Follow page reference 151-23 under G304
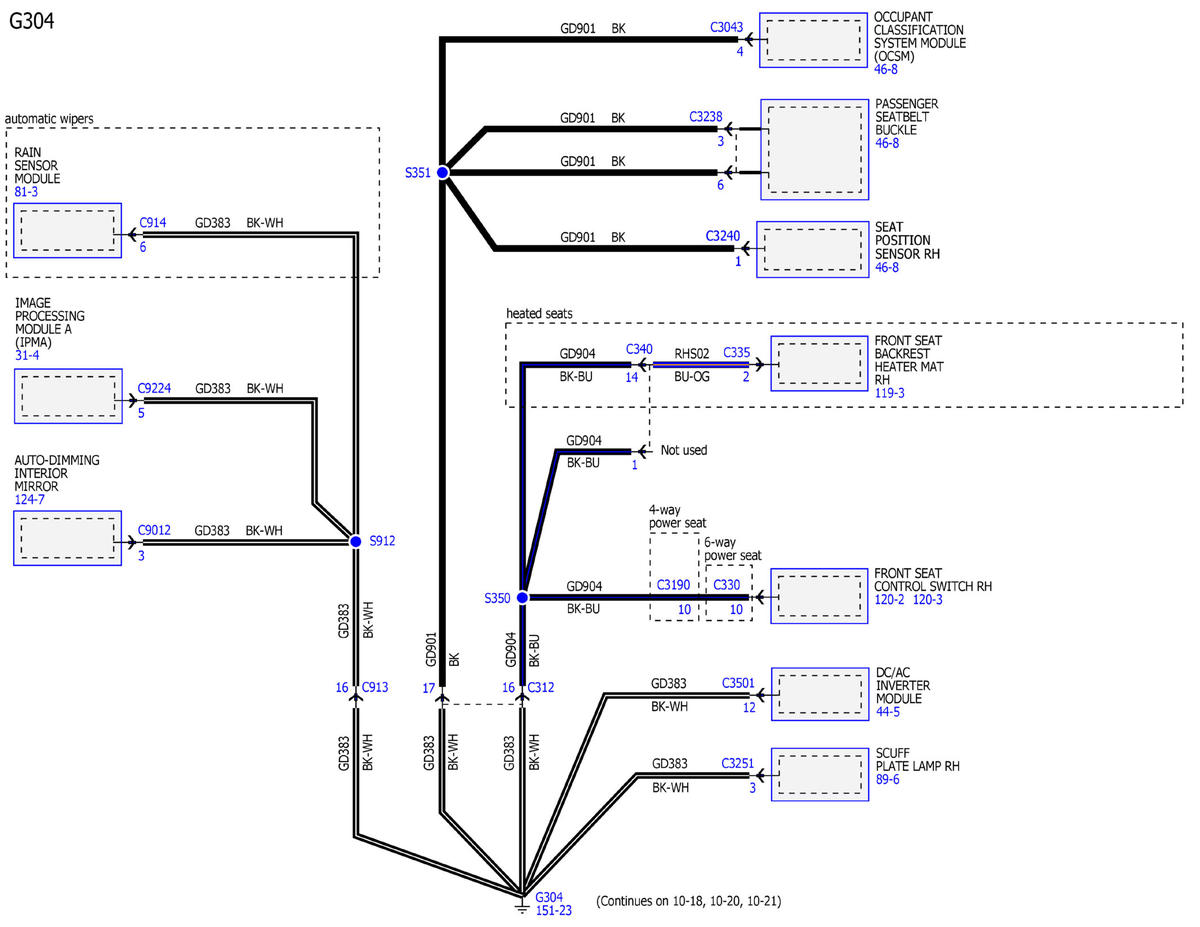The width and height of the screenshot is (1200, 927). click(x=554, y=910)
